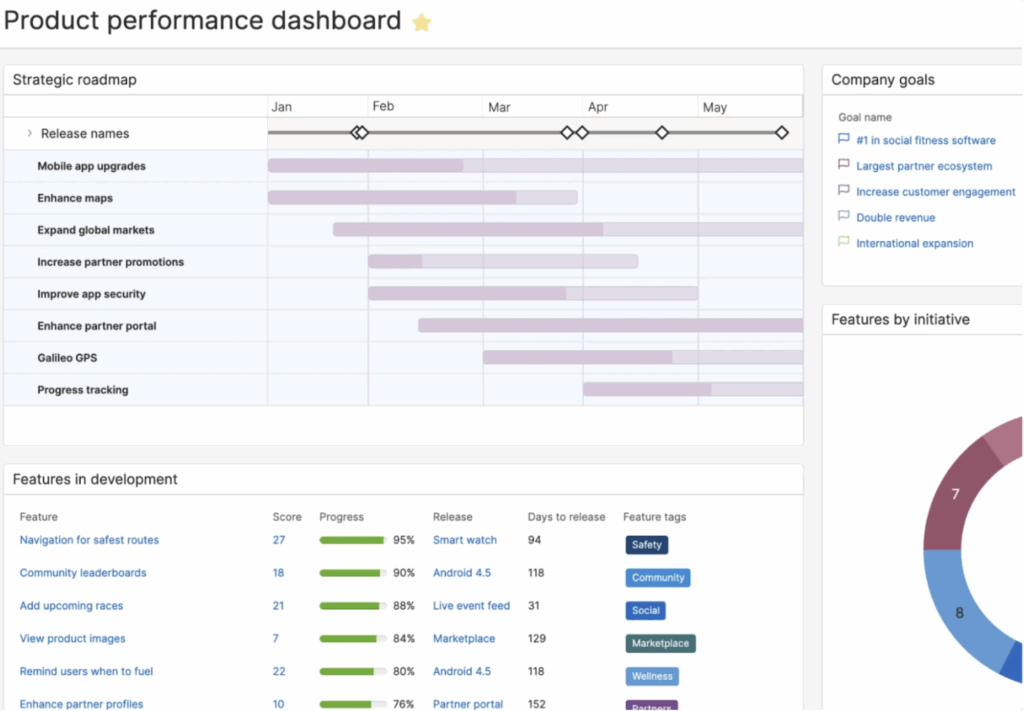Select the 'Marketplace' feature tag

(x=660, y=643)
